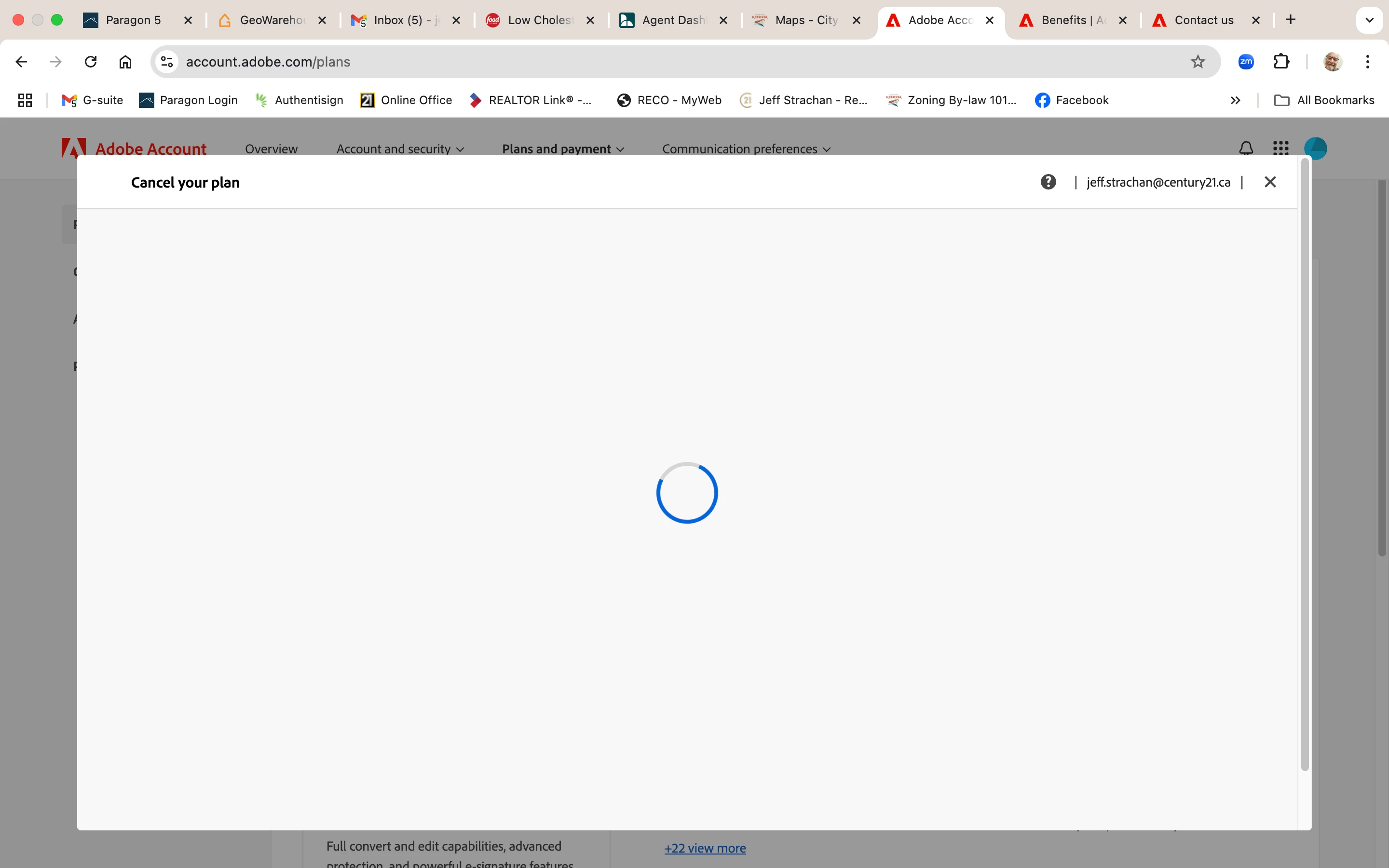View site information icon in address bar
Image resolution: width=1389 pixels, height=868 pixels.
point(167,61)
